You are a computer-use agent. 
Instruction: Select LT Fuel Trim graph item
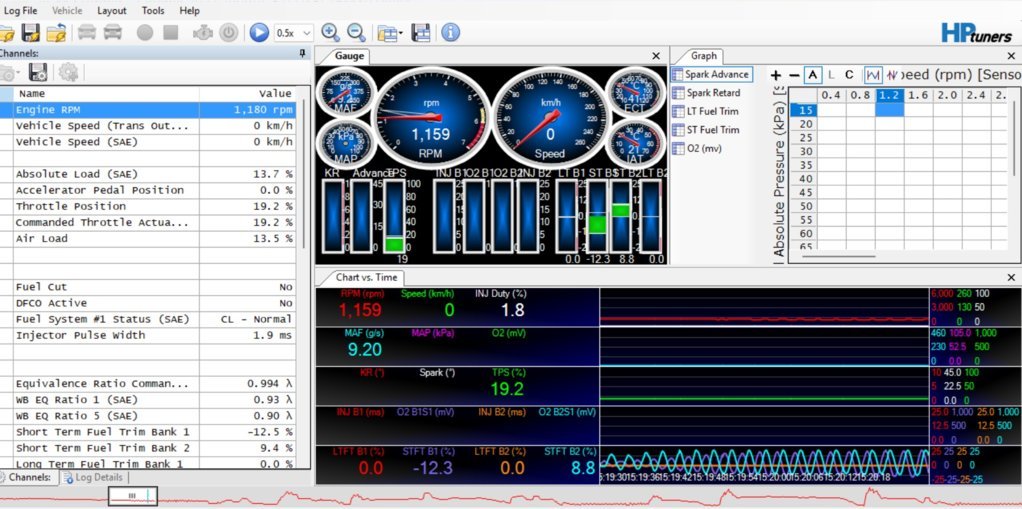point(706,111)
